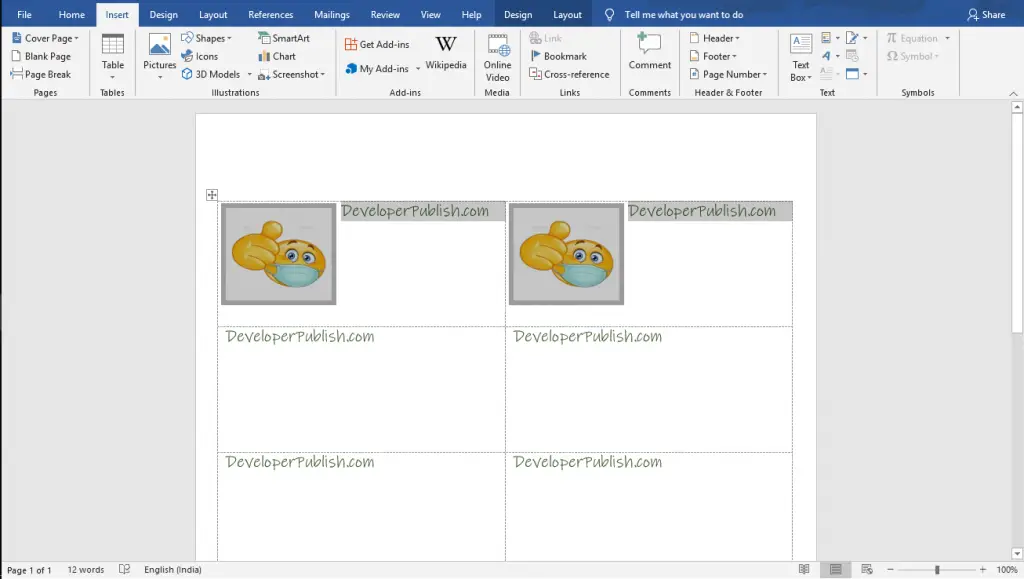
Task: Insert a SmartArt graphic
Action: [x=283, y=38]
